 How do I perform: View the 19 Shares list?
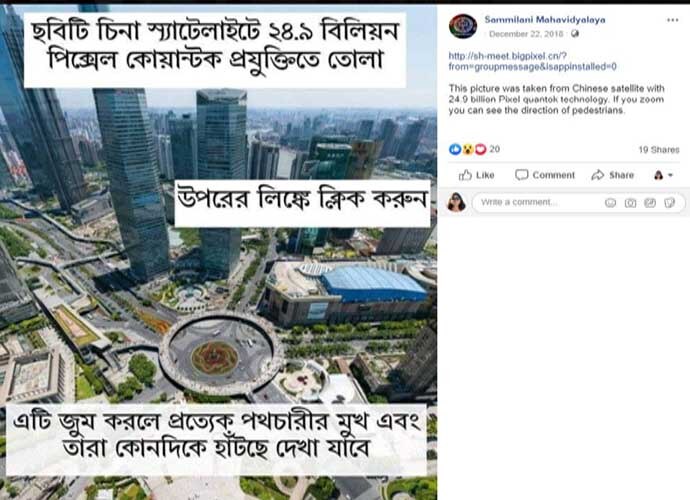[x=659, y=150]
